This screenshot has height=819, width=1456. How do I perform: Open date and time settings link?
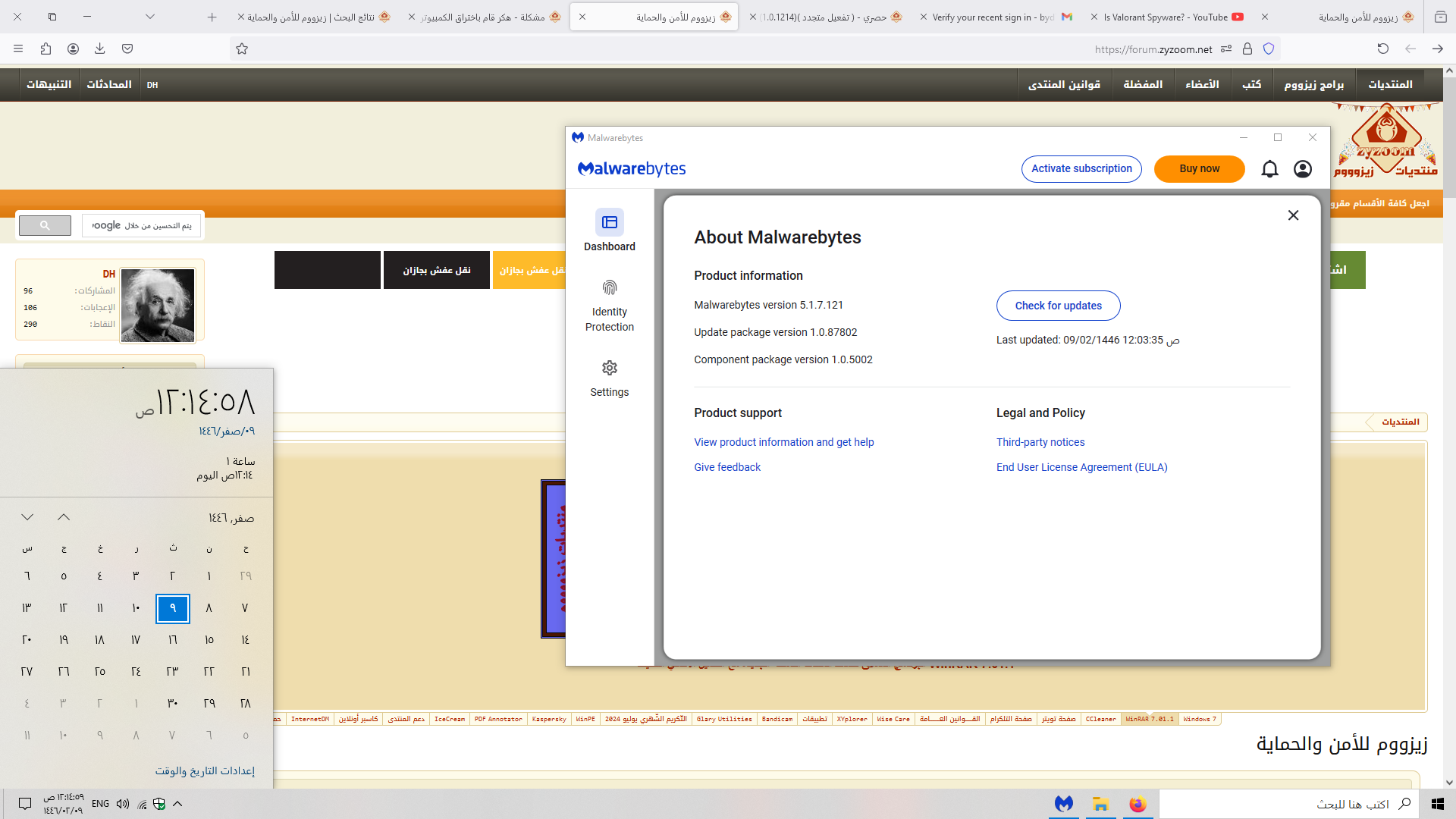click(x=205, y=770)
